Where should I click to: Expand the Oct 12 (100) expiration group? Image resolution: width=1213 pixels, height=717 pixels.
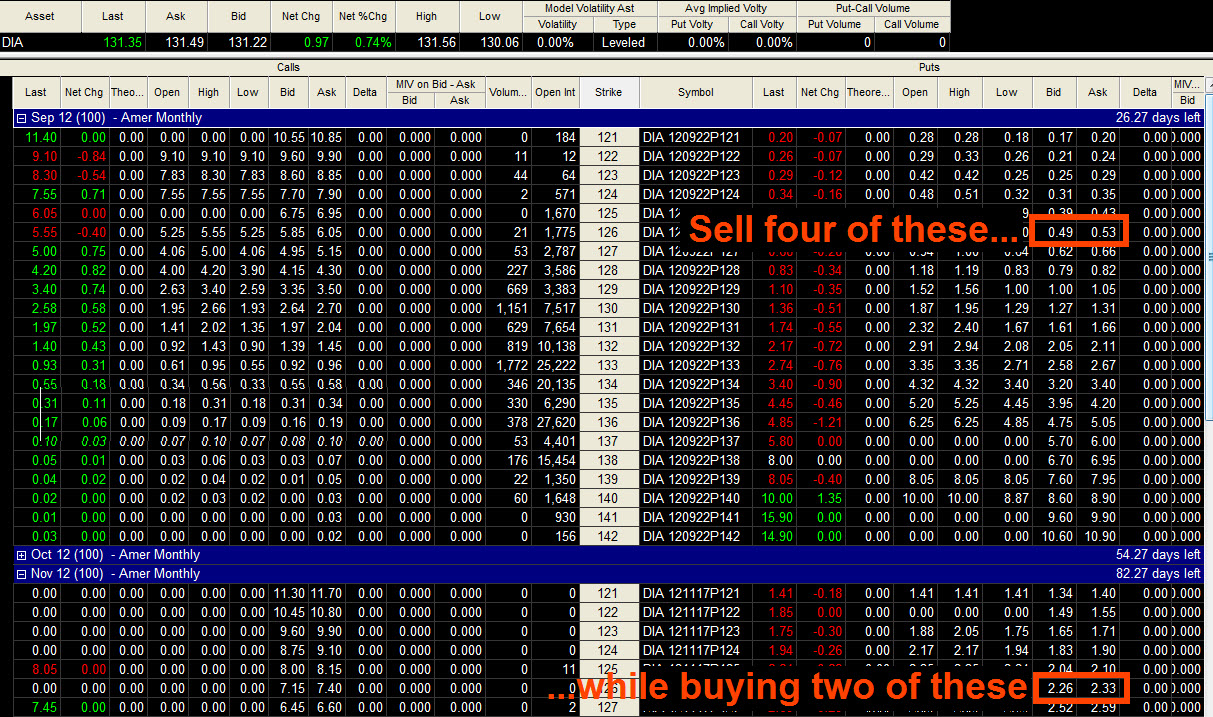21,555
